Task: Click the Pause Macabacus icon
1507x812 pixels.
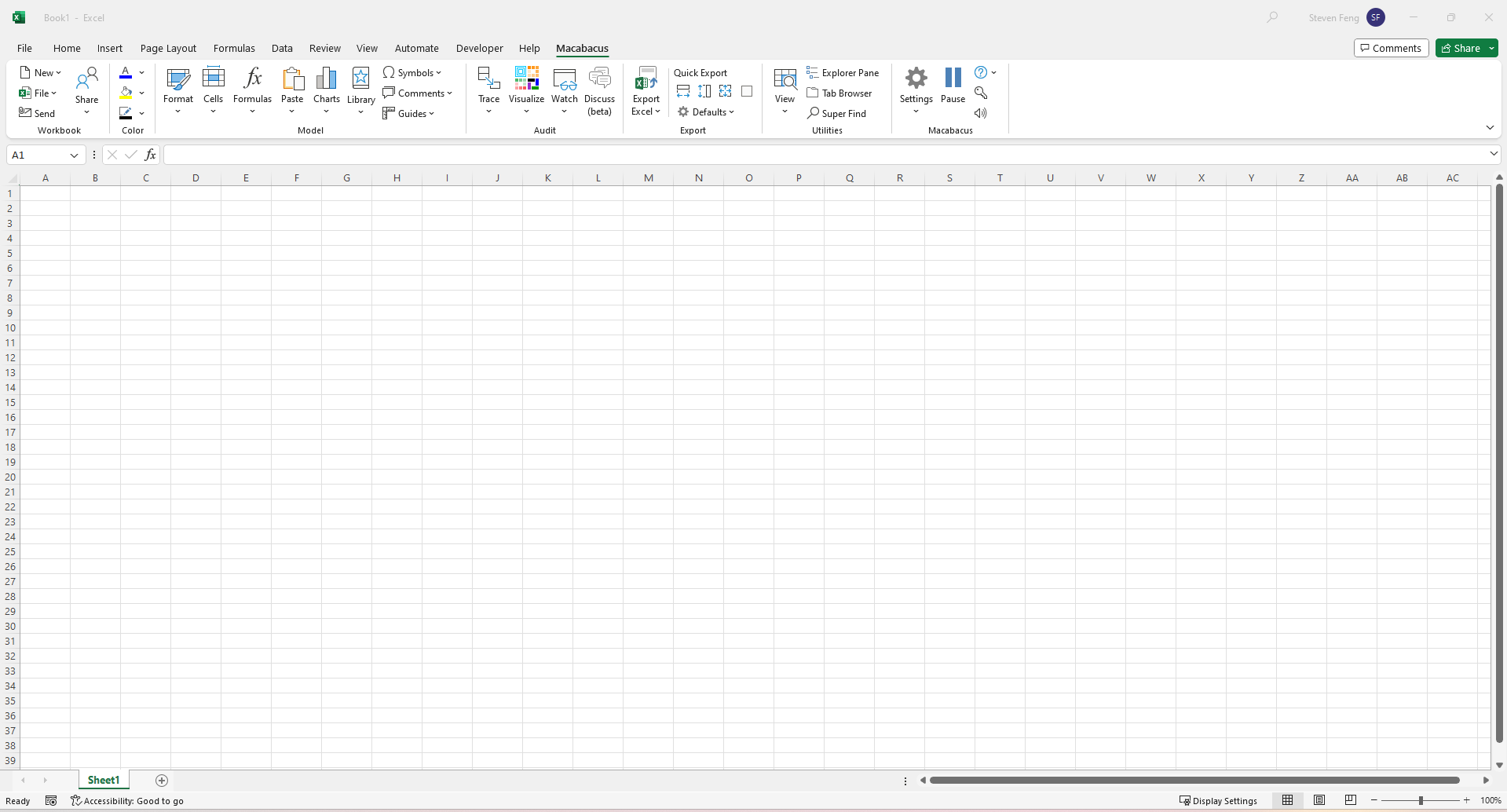Action: 953,85
